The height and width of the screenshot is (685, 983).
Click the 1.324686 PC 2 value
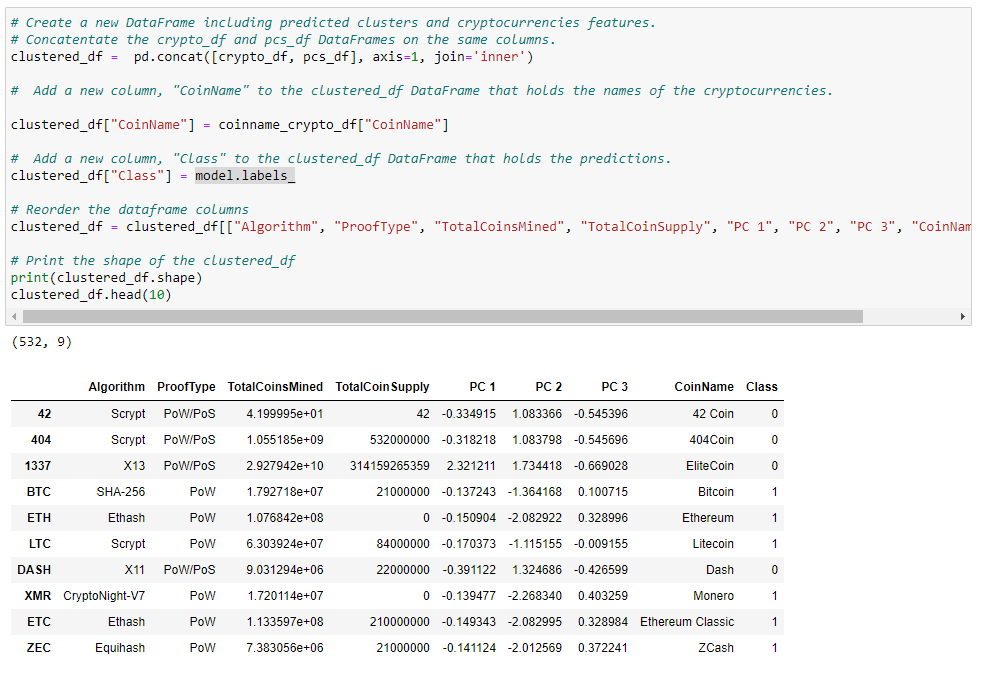(x=537, y=570)
